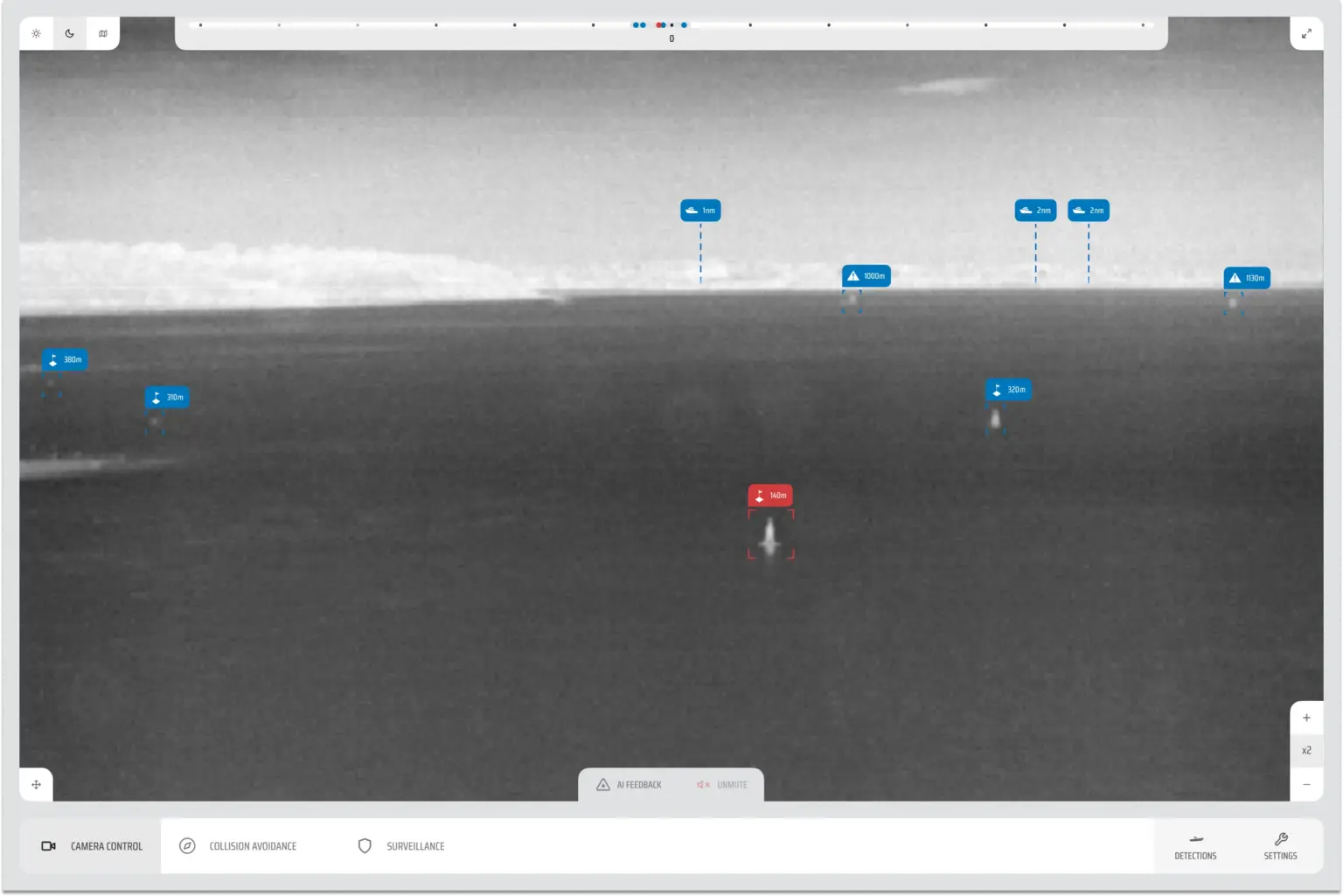Open the Surveillance tab
Image resolution: width=1343 pixels, height=896 pixels.
[401, 846]
